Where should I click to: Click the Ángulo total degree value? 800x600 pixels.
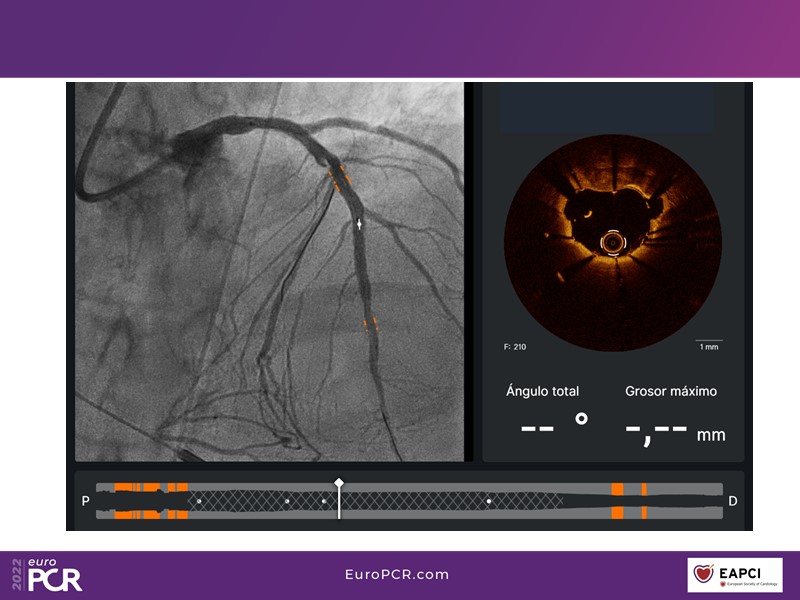pos(553,428)
